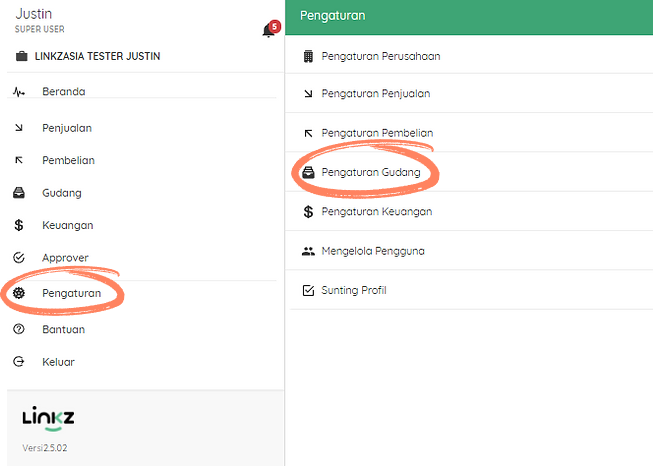The height and width of the screenshot is (466, 653).
Task: Go to Beranda in the sidebar
Action: pos(64,92)
